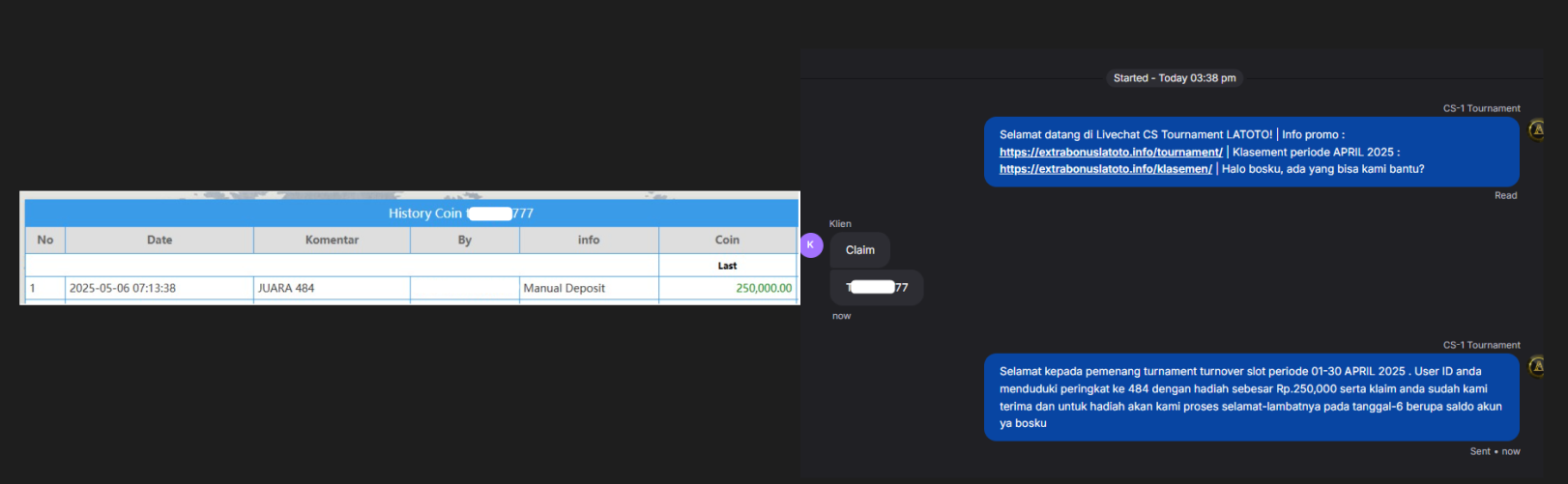Open the extrabonuslatoto tournament link

(x=1111, y=152)
